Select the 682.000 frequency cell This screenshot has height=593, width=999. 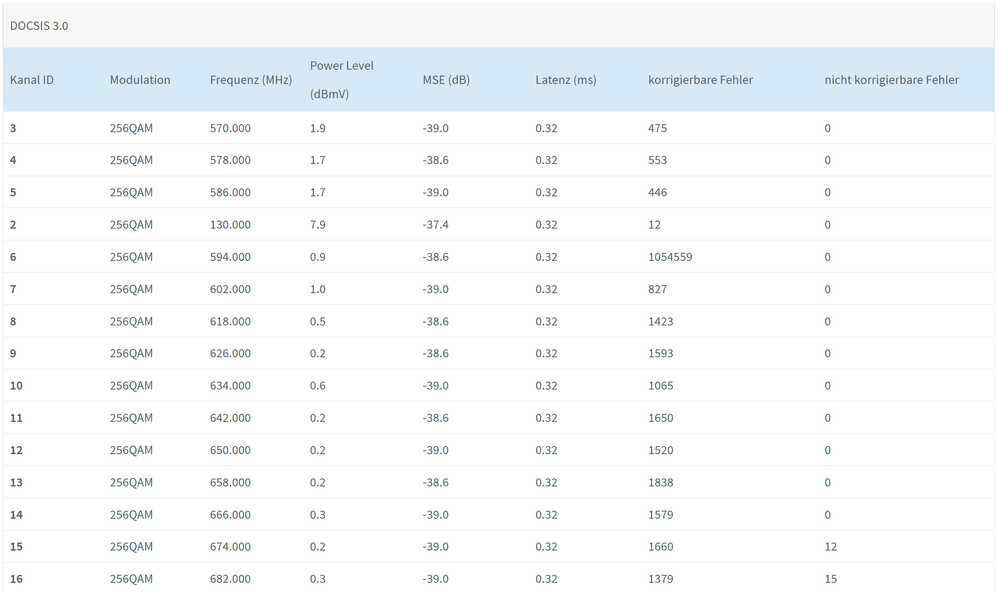coord(230,579)
